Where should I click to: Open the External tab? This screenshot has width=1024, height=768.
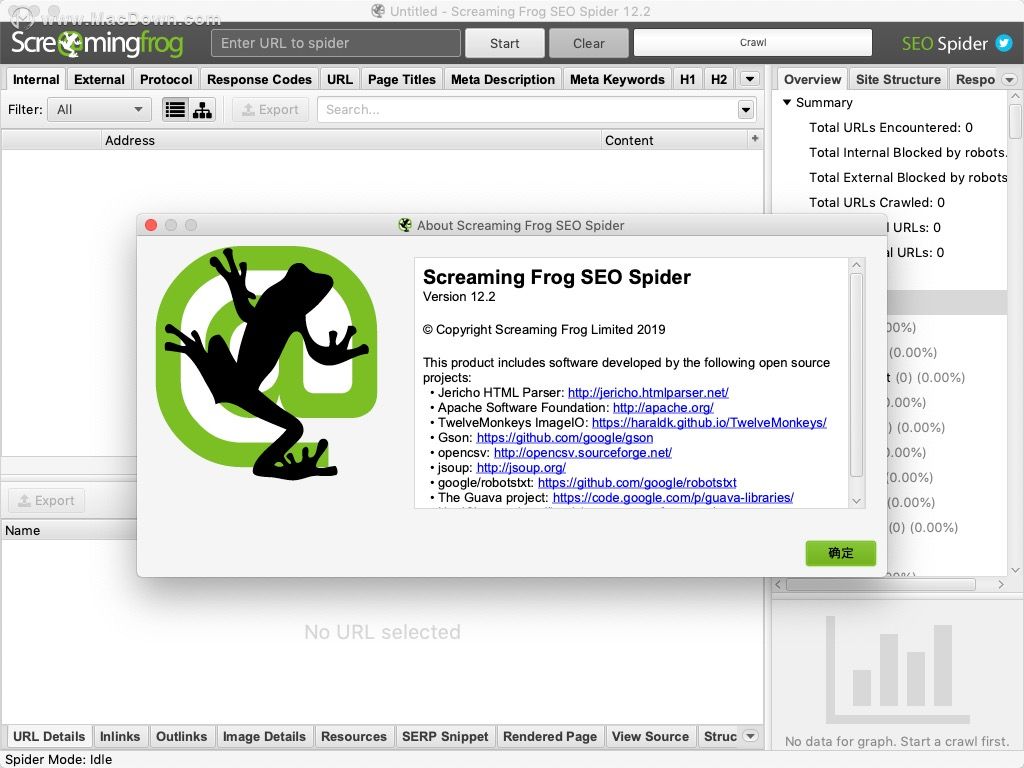click(x=99, y=80)
